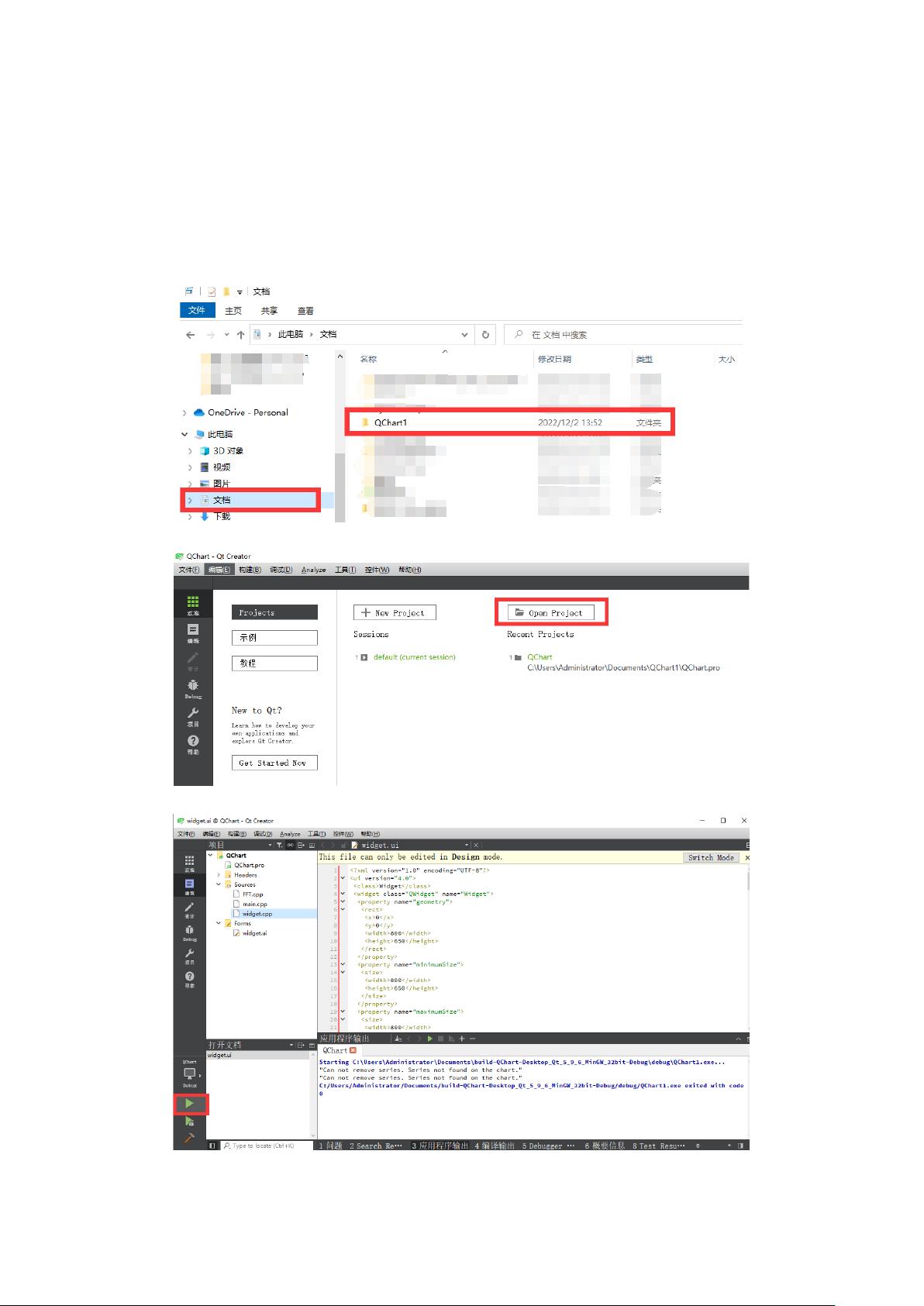The width and height of the screenshot is (924, 1306).
Task: Open 工具(T) menu in the widget.ui window
Action: pyautogui.click(x=316, y=834)
